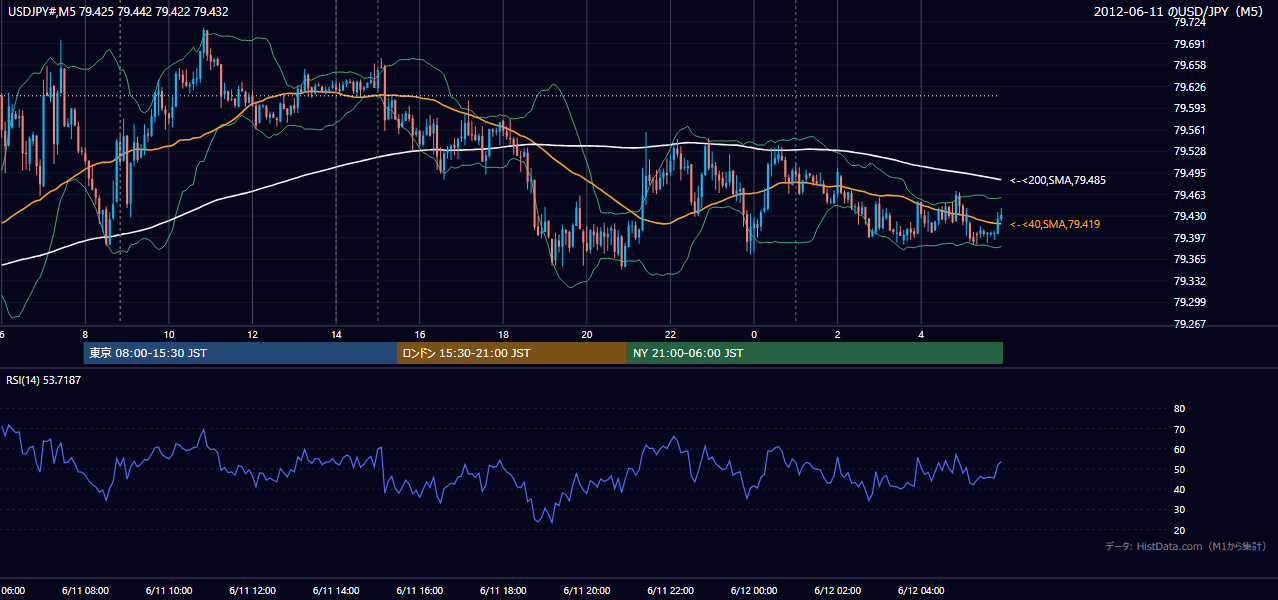Click hour tick 18 under price chart
This screenshot has width=1278, height=600.
point(503,335)
